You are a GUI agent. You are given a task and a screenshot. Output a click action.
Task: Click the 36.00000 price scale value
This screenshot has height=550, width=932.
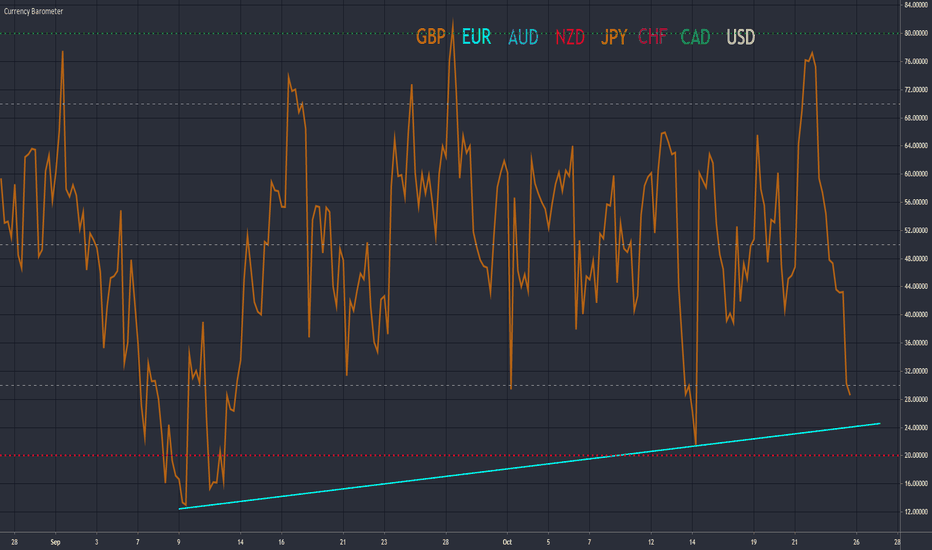pyautogui.click(x=916, y=343)
